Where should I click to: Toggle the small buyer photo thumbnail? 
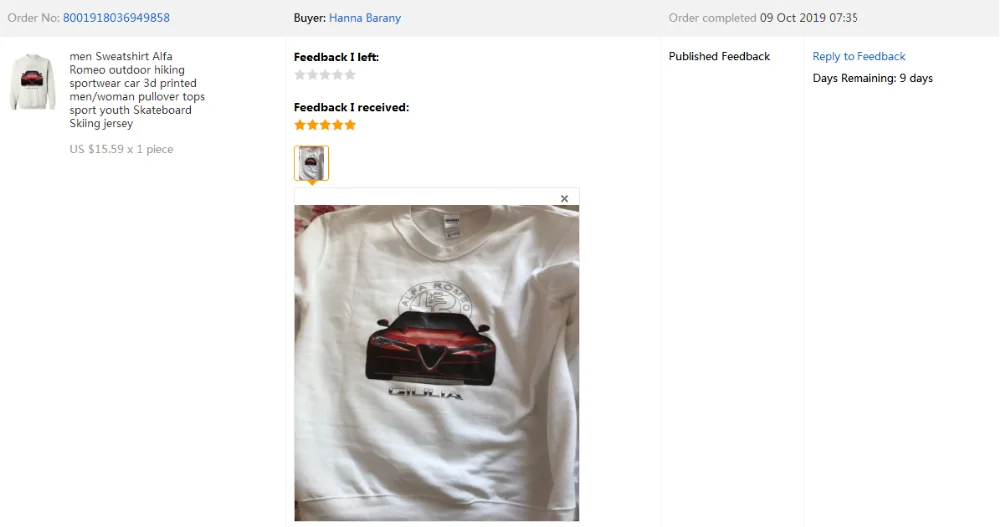(x=311, y=163)
